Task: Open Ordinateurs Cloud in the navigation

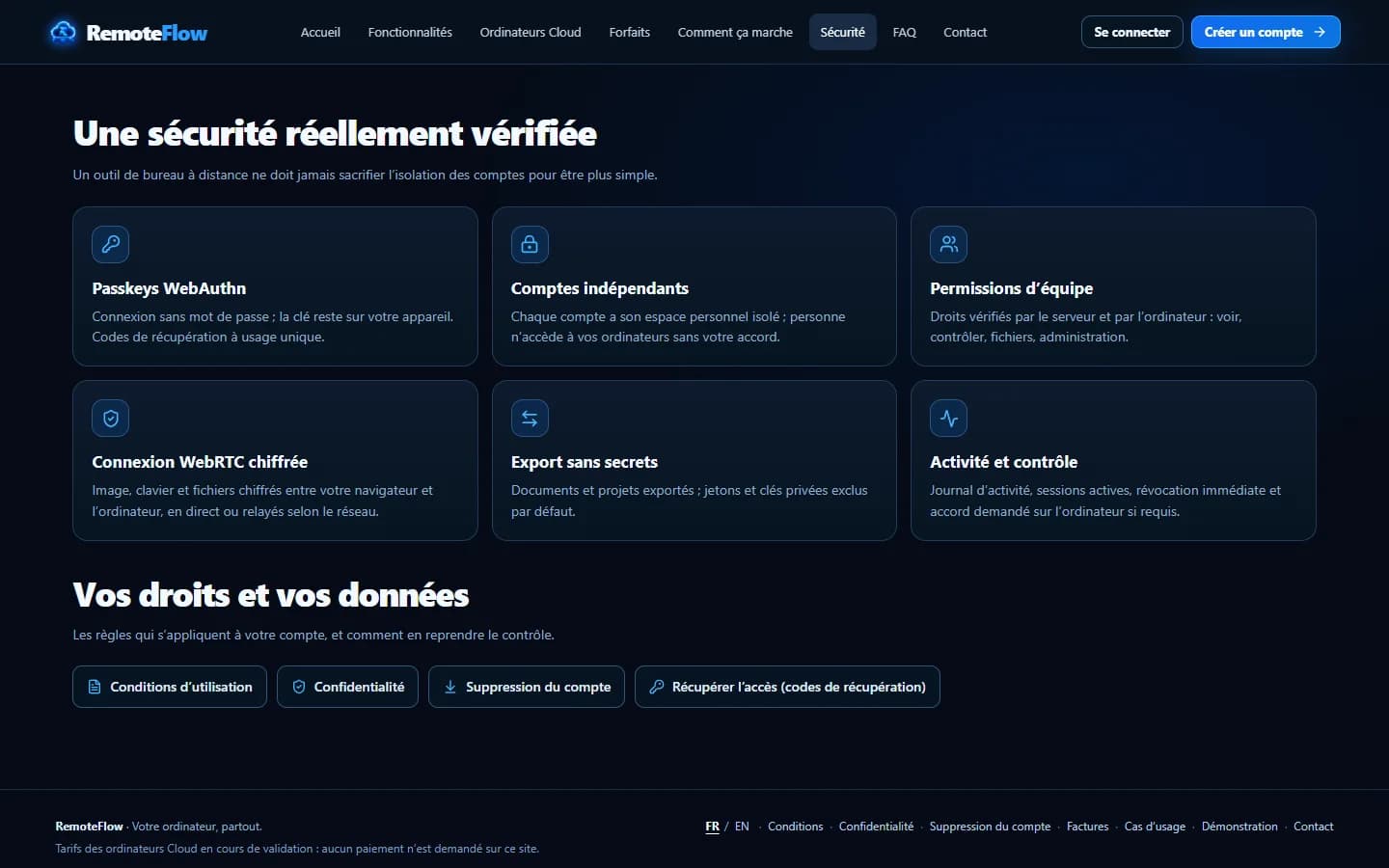Action: click(531, 32)
